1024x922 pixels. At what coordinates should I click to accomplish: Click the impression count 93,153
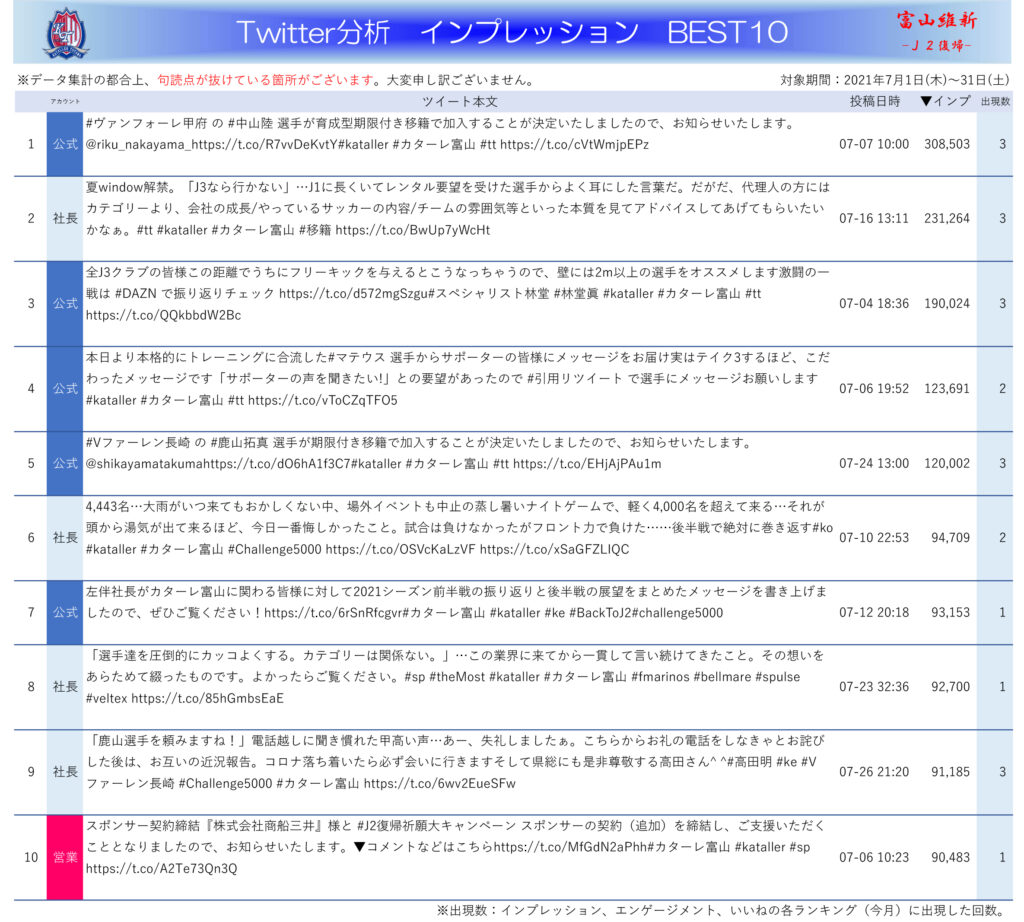950,612
